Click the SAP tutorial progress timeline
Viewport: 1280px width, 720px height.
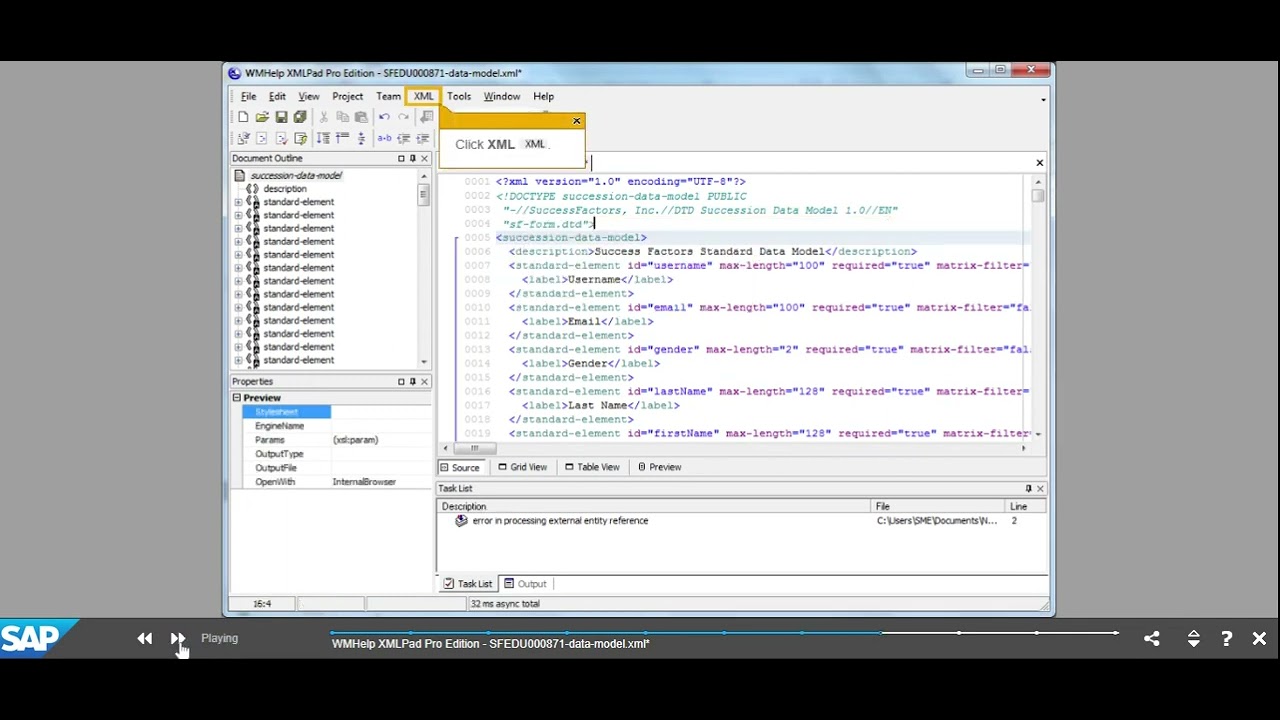[x=724, y=633]
